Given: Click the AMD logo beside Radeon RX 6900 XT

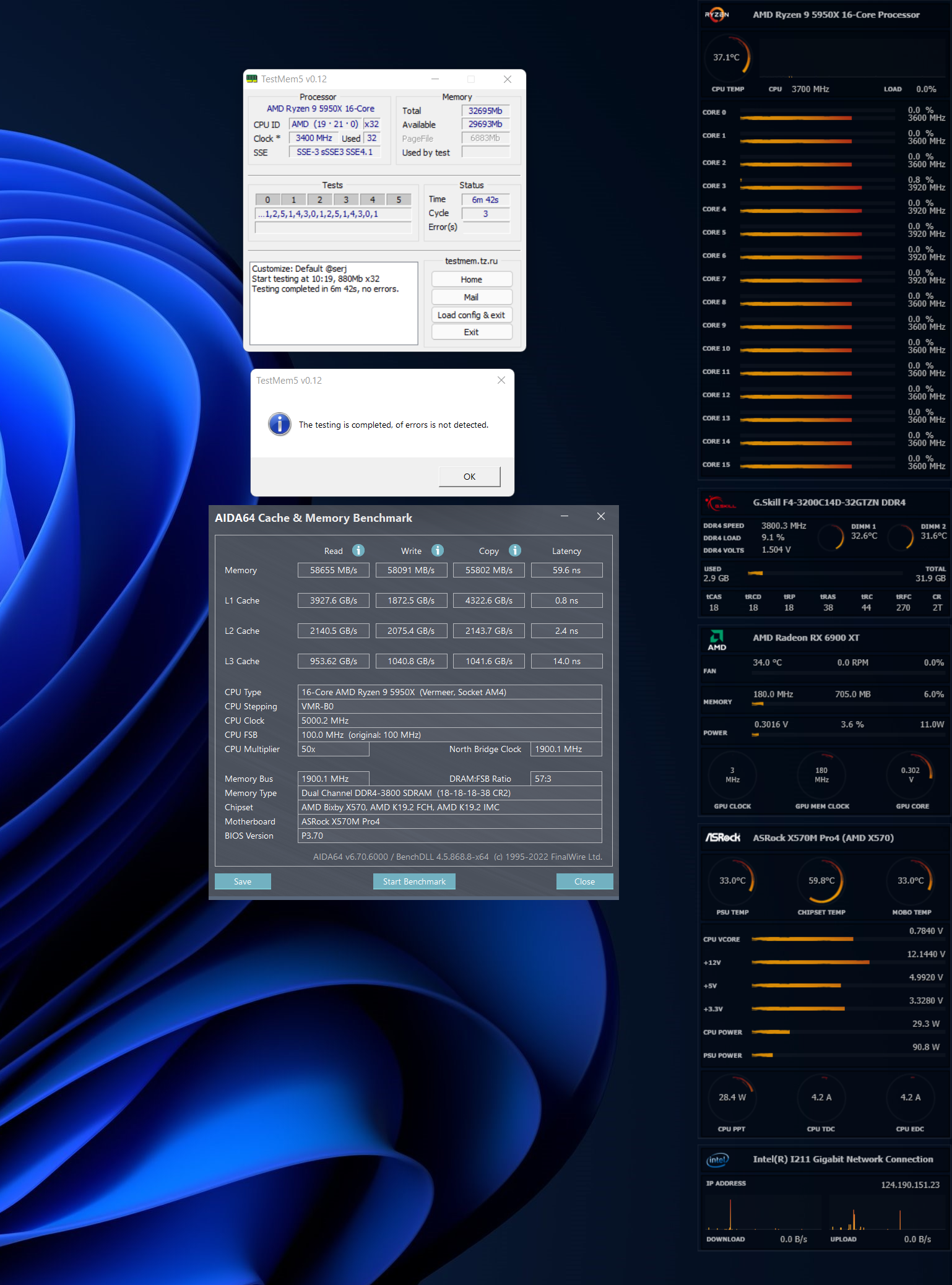Looking at the screenshot, I should (717, 640).
